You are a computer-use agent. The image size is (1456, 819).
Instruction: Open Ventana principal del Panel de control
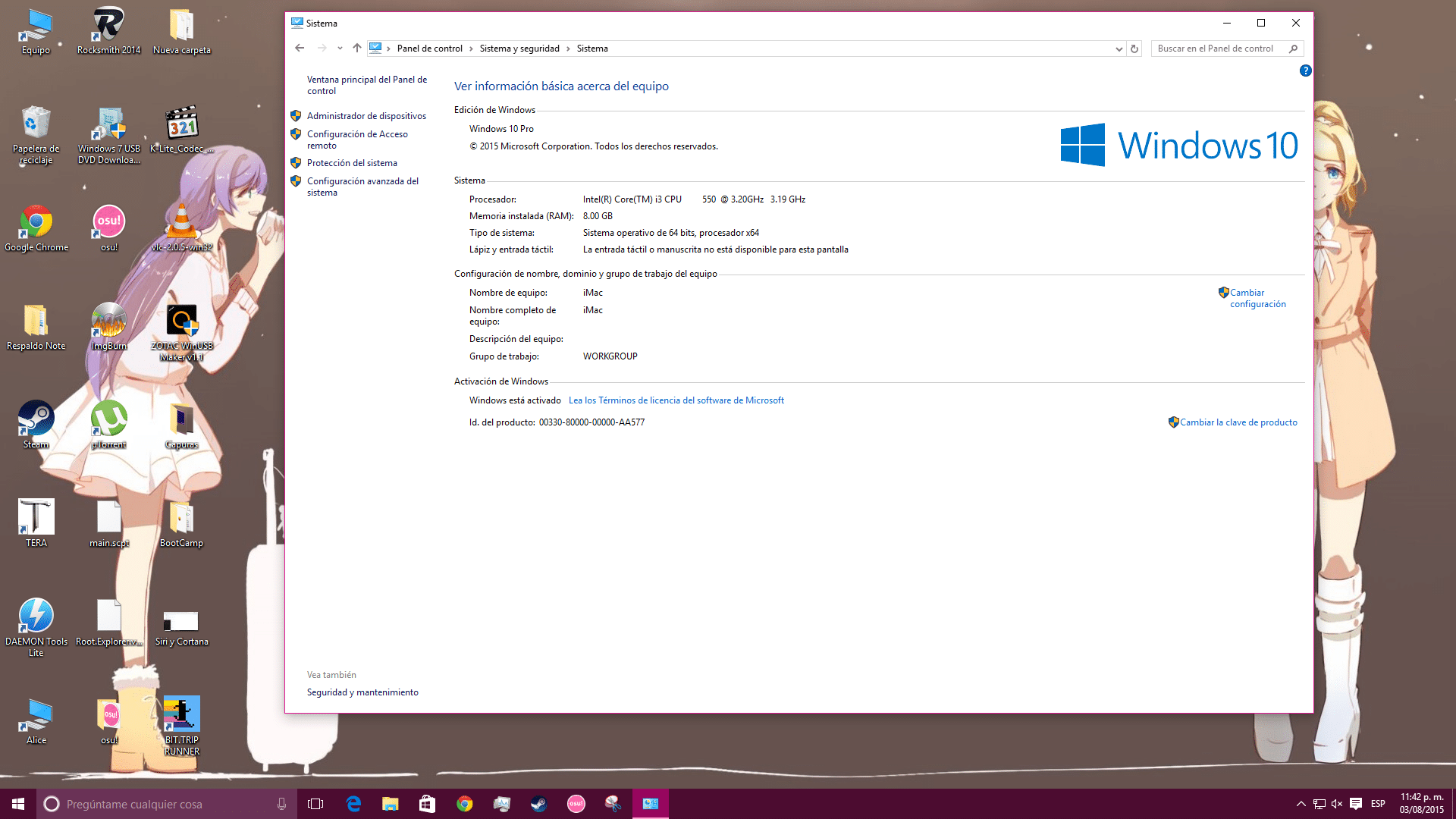(367, 85)
